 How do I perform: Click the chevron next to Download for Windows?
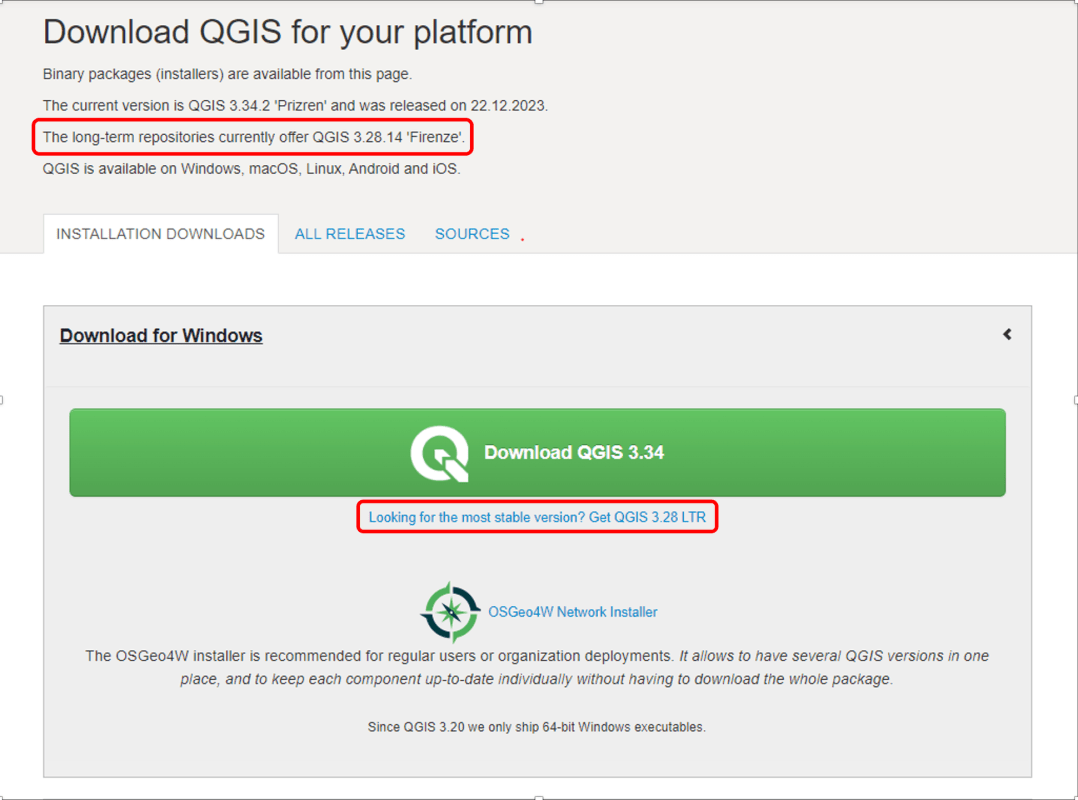click(x=1007, y=334)
